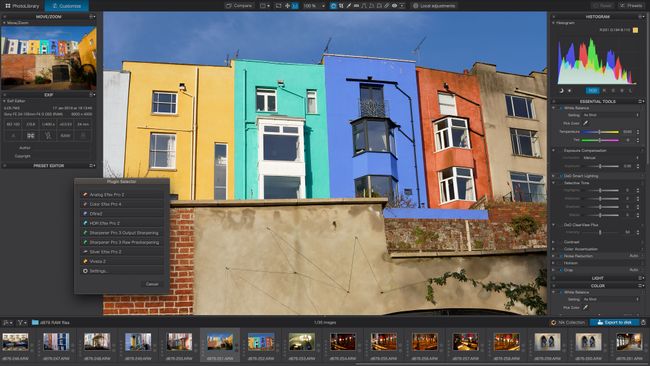Screen dimensions: 650x366
Task: Open Sharpener Pro 3 Output Sharpening
Action: pyautogui.click(x=121, y=233)
